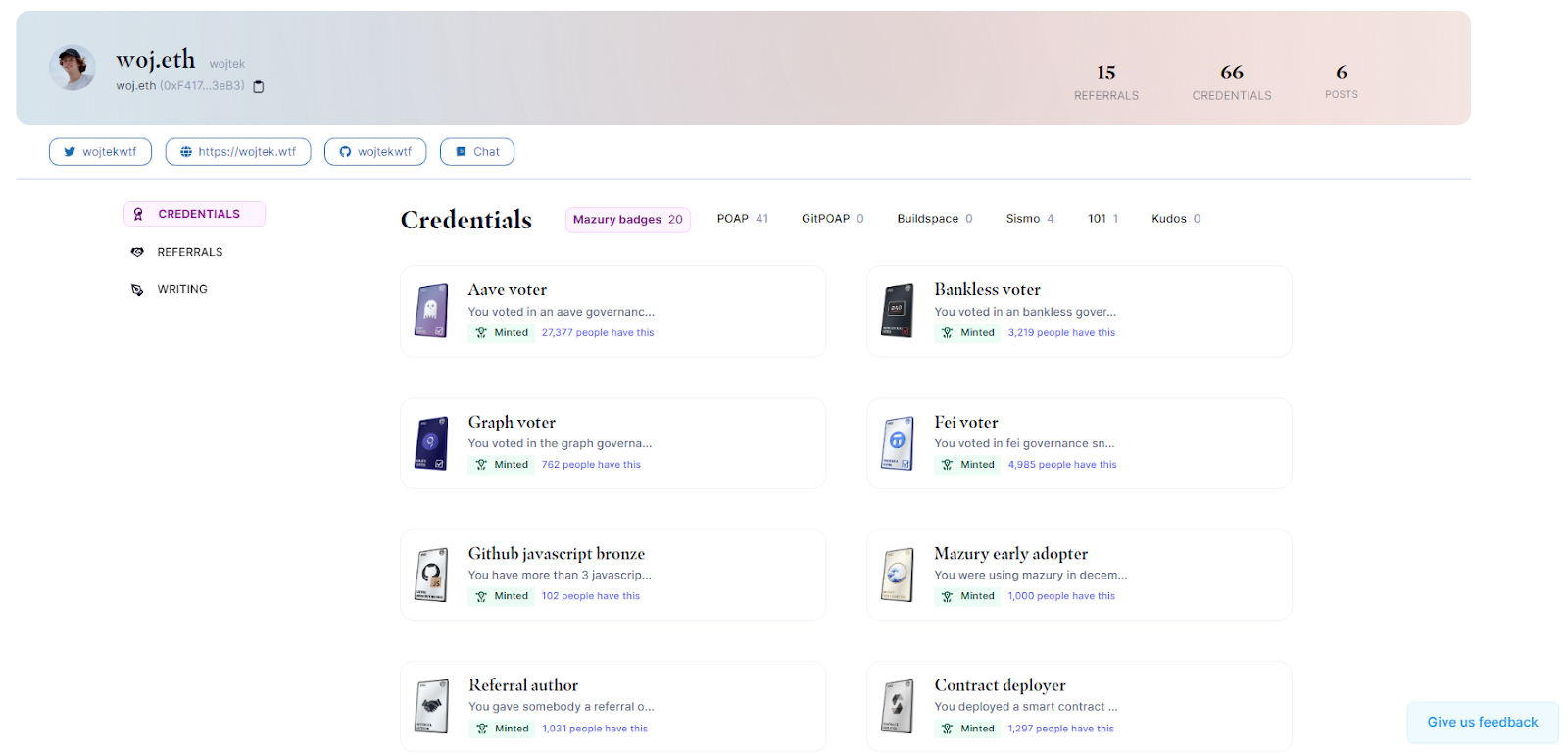This screenshot has width=1568, height=755.
Task: Switch to the POAP tab
Action: point(743,219)
